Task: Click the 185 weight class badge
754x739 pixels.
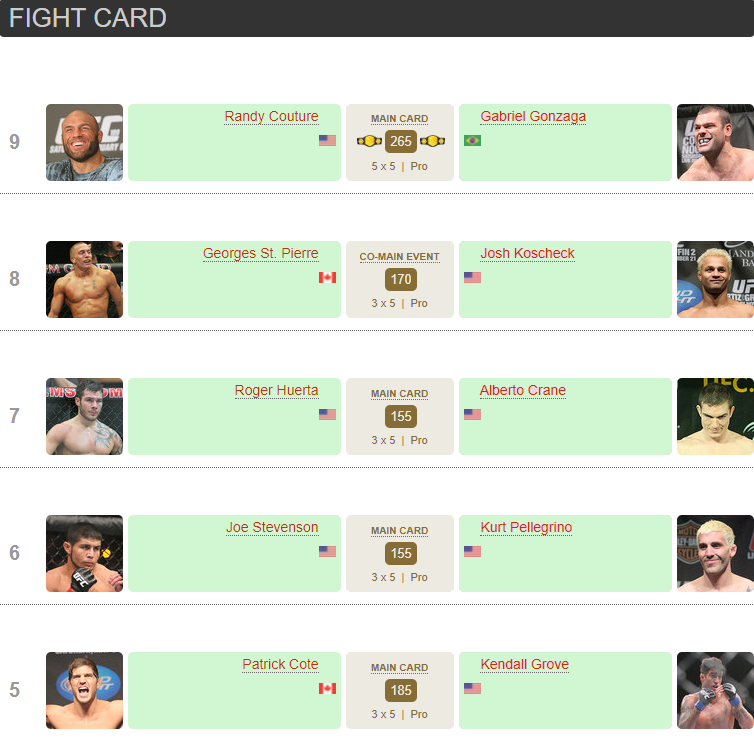Action: 401,690
